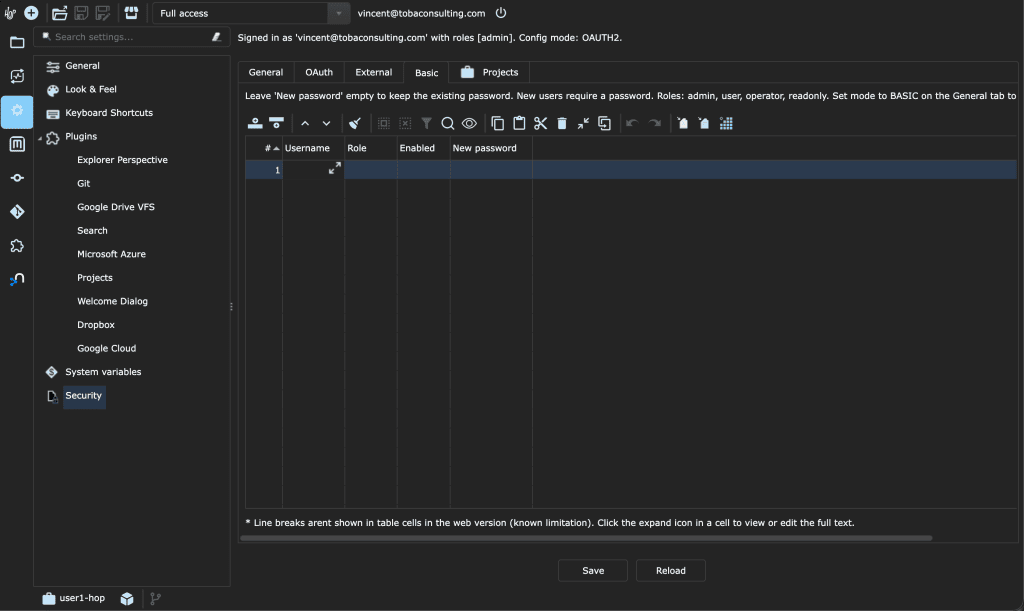Copy selected rows with the copy icon
The height and width of the screenshot is (611, 1024).
click(498, 123)
